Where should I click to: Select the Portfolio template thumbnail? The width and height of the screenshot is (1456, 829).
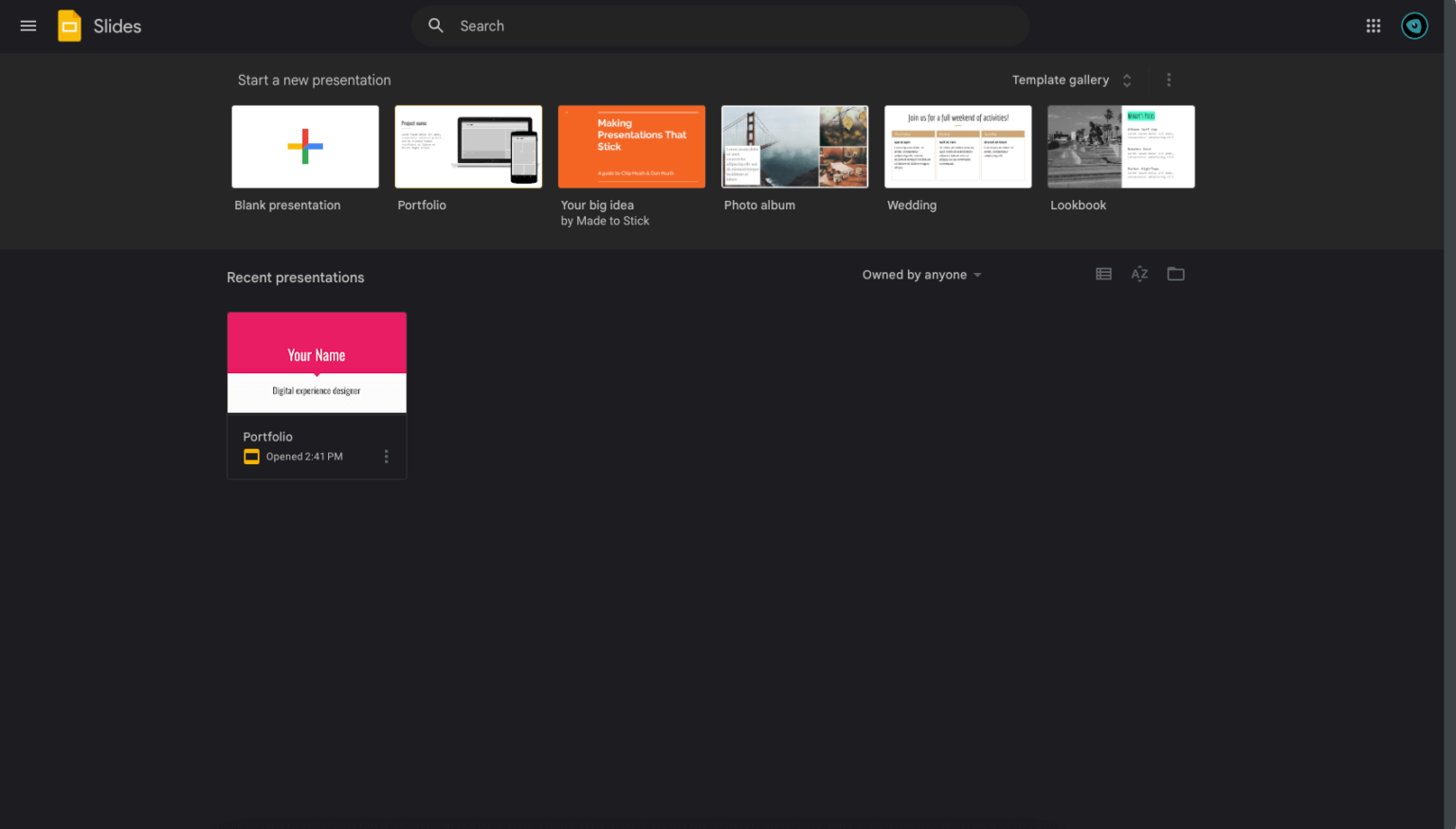(468, 147)
